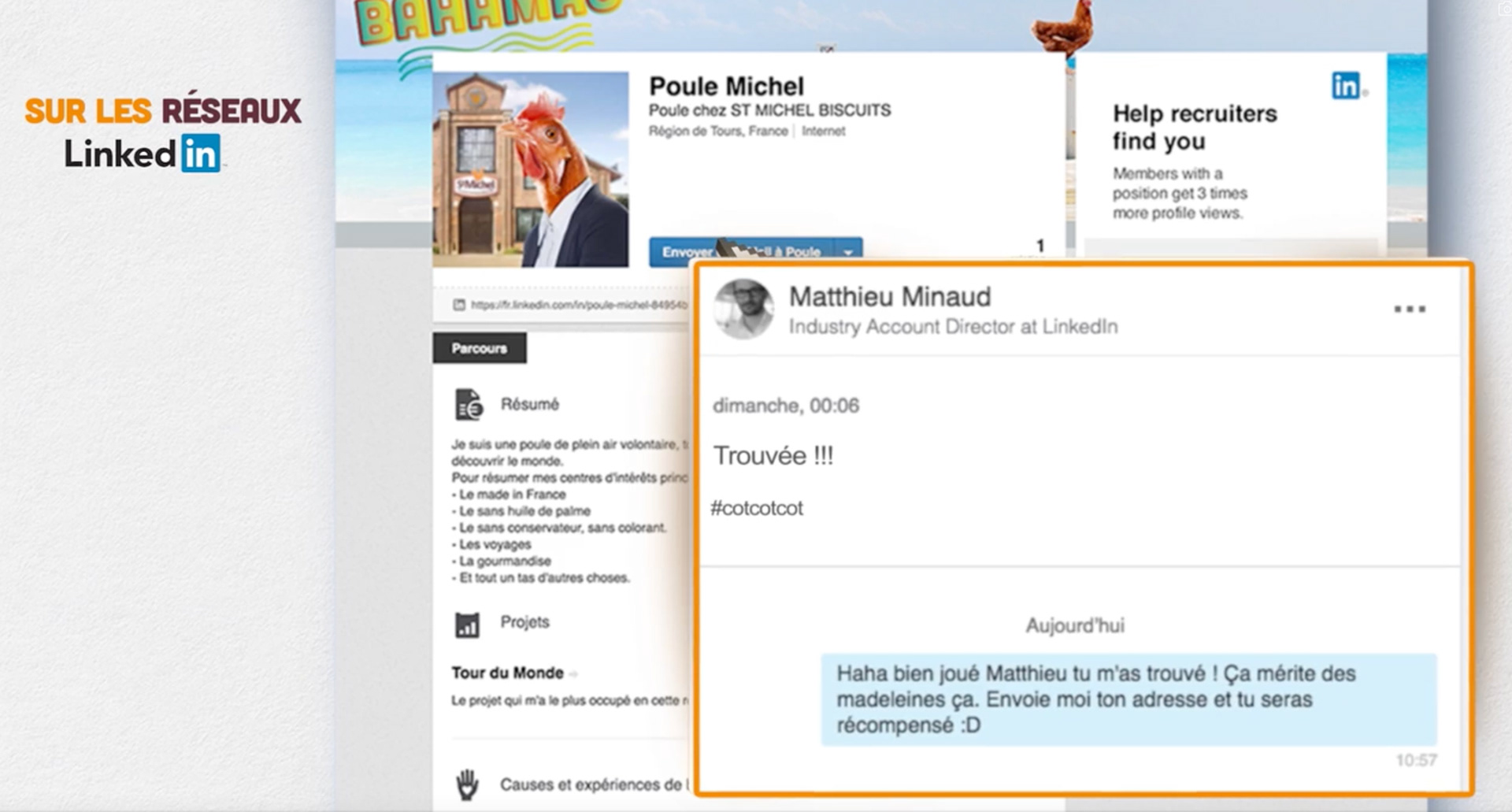Image resolution: width=1512 pixels, height=812 pixels.
Task: Click the Matthieu Minaud name heading
Action: [890, 296]
